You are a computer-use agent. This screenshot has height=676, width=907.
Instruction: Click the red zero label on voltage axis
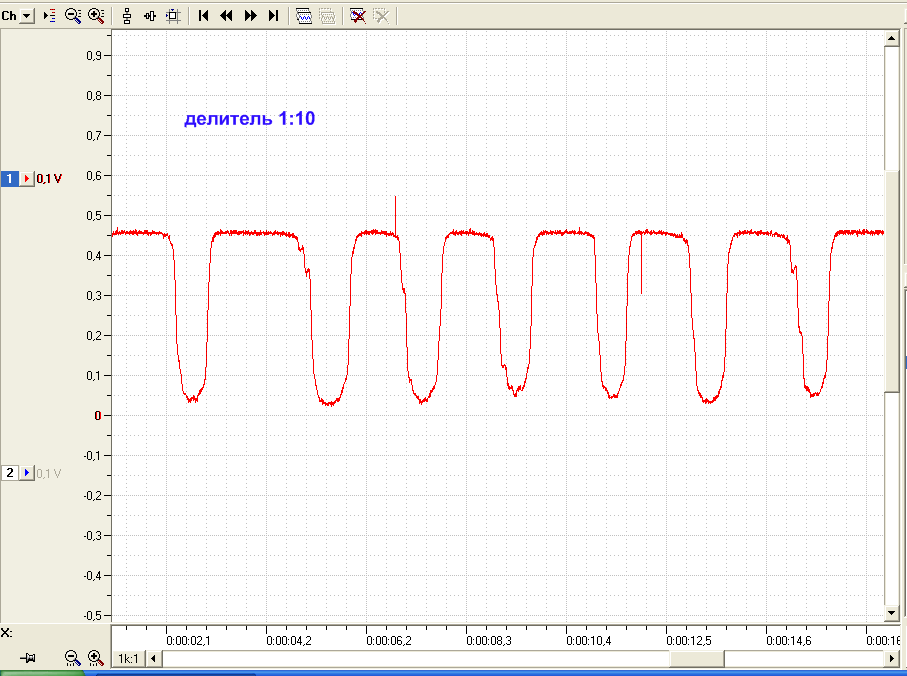(98, 415)
